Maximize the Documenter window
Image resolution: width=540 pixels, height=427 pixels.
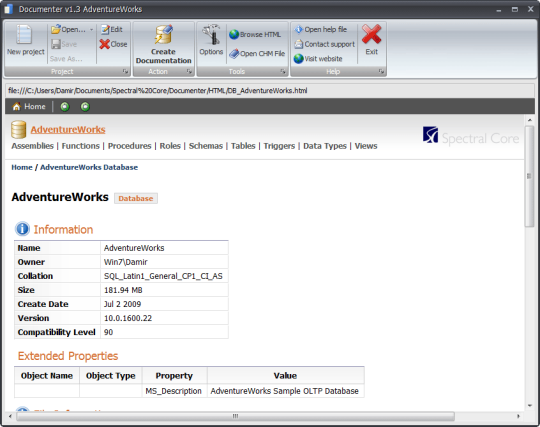[x=515, y=9]
